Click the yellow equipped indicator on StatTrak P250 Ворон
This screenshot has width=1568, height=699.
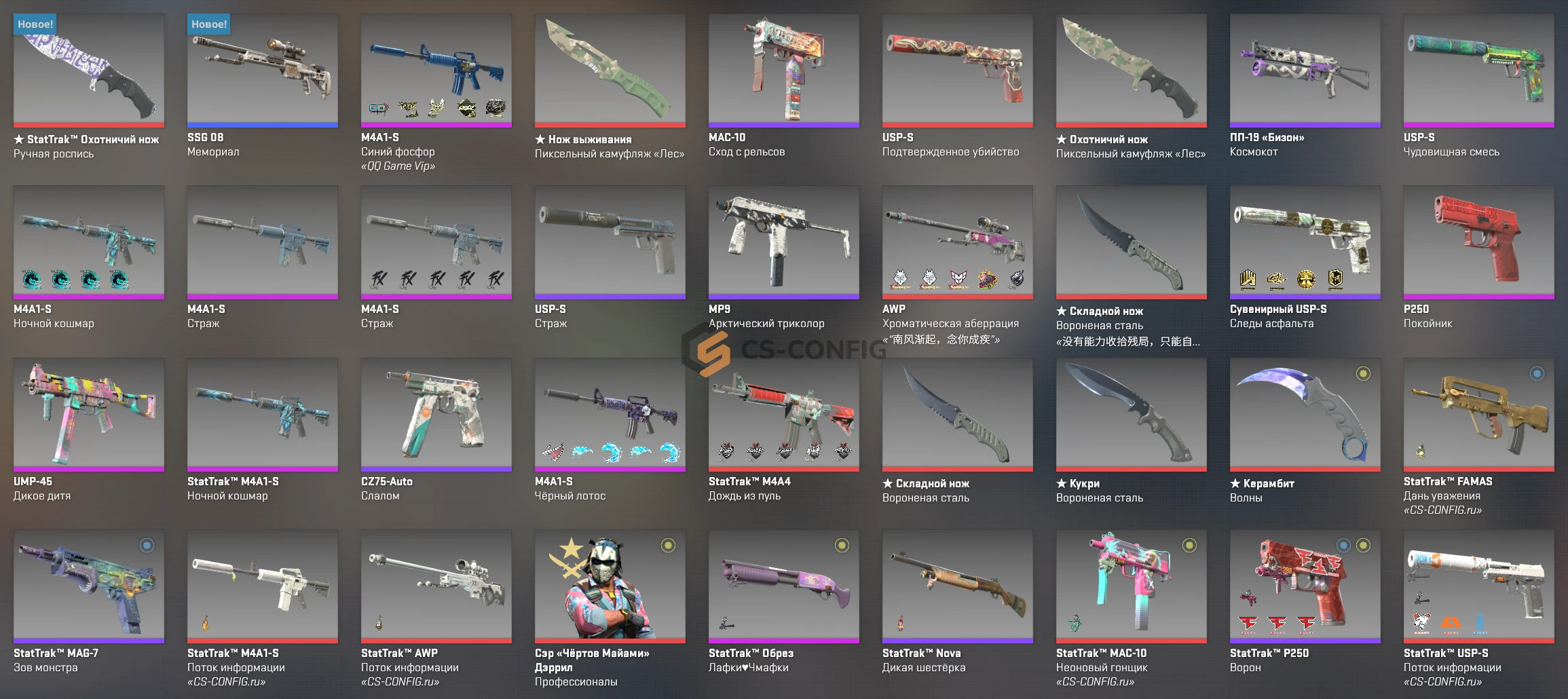tap(1363, 546)
